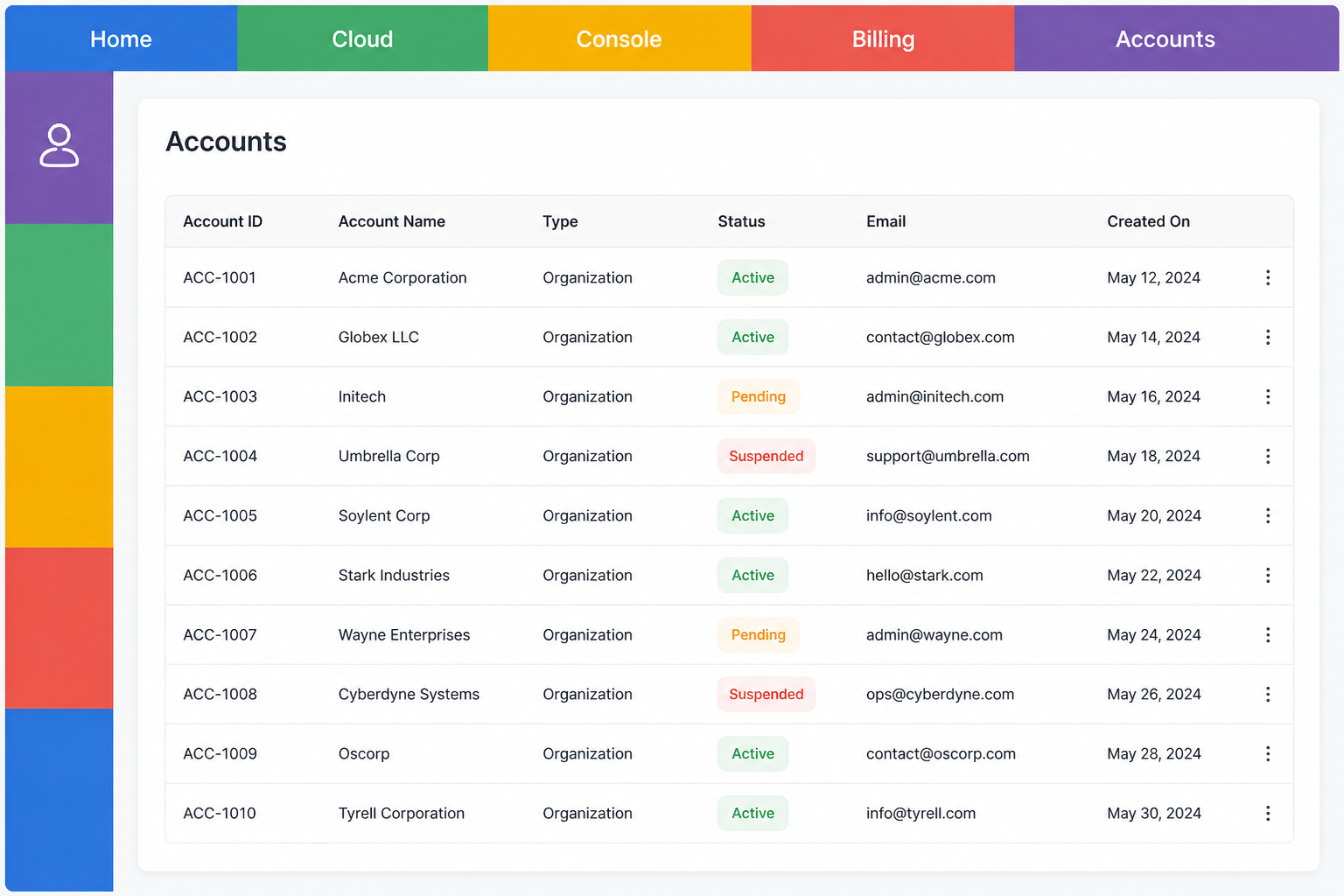Click the Pending badge for Initech
This screenshot has height=896, width=1344.
(x=759, y=396)
